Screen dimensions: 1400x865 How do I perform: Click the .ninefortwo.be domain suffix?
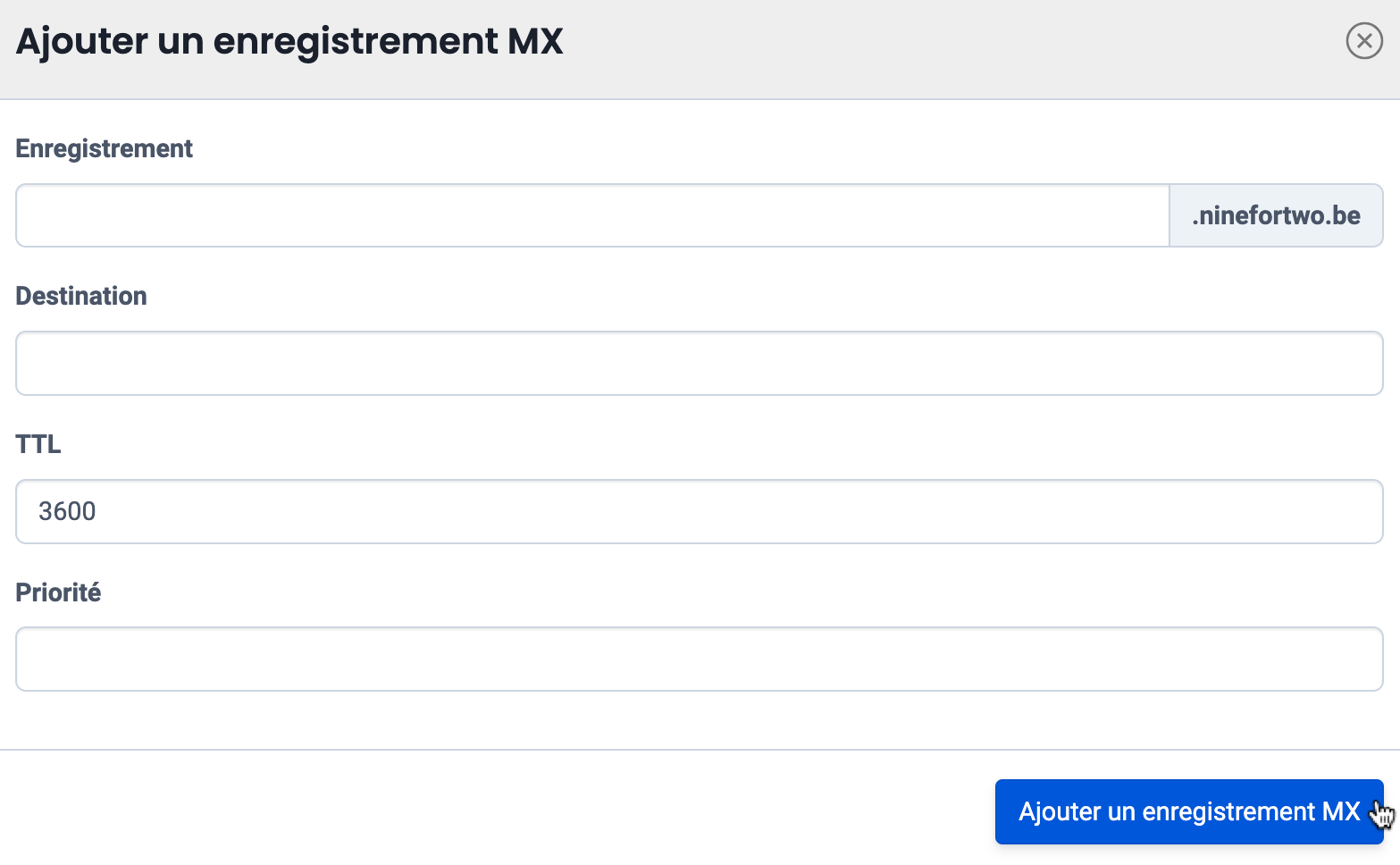pos(1276,215)
